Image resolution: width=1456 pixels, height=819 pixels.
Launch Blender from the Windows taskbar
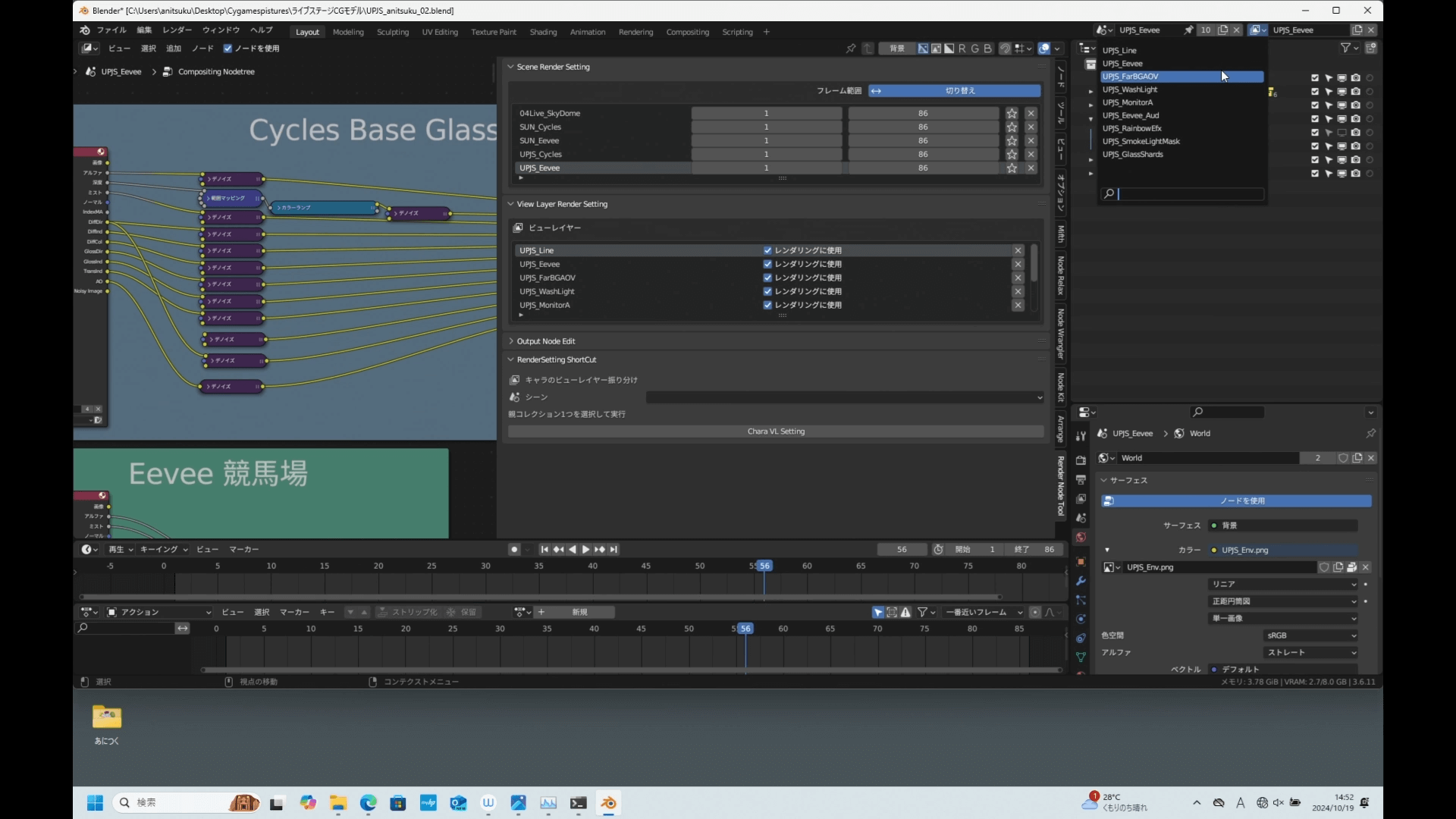(x=608, y=803)
